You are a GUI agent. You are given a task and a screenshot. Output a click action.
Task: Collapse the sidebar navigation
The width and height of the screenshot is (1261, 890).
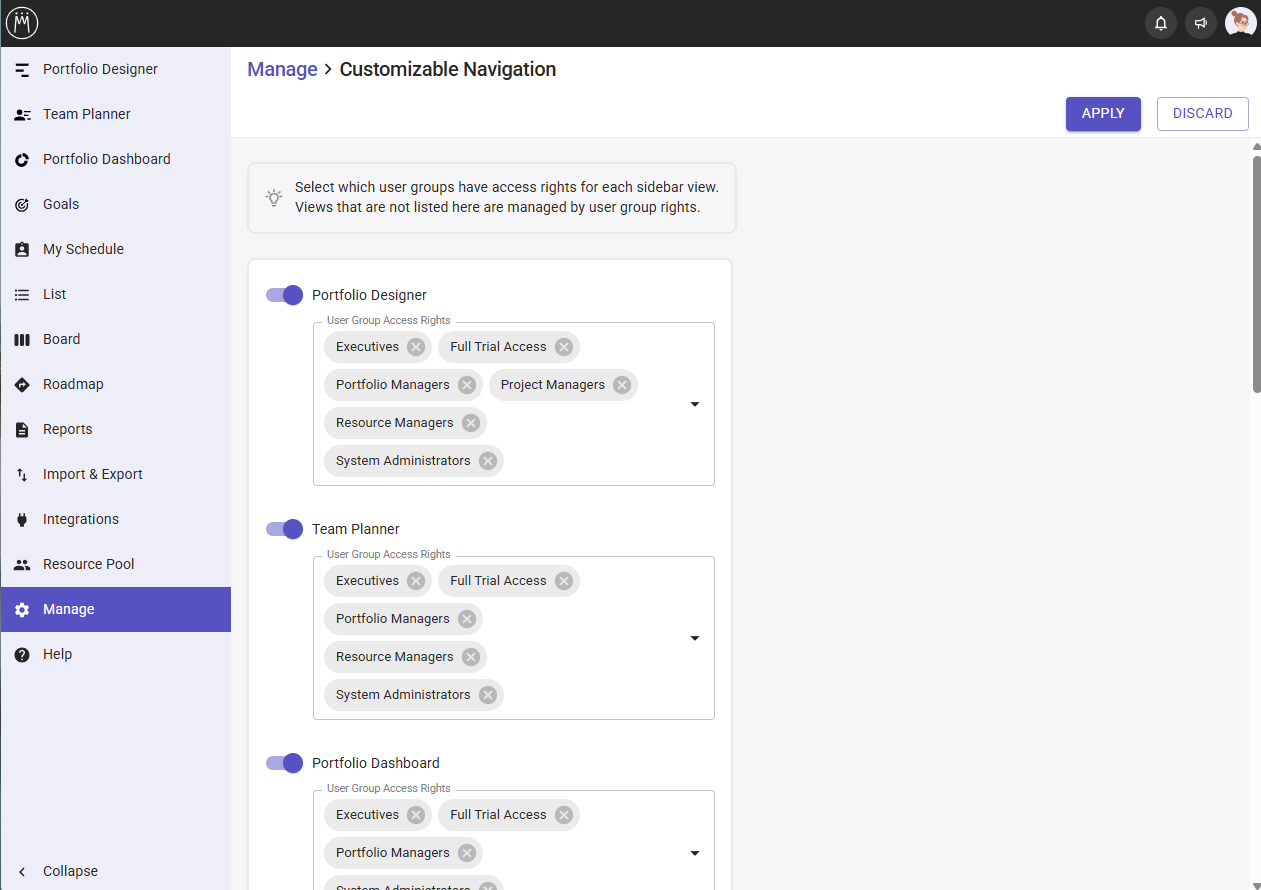click(x=70, y=871)
